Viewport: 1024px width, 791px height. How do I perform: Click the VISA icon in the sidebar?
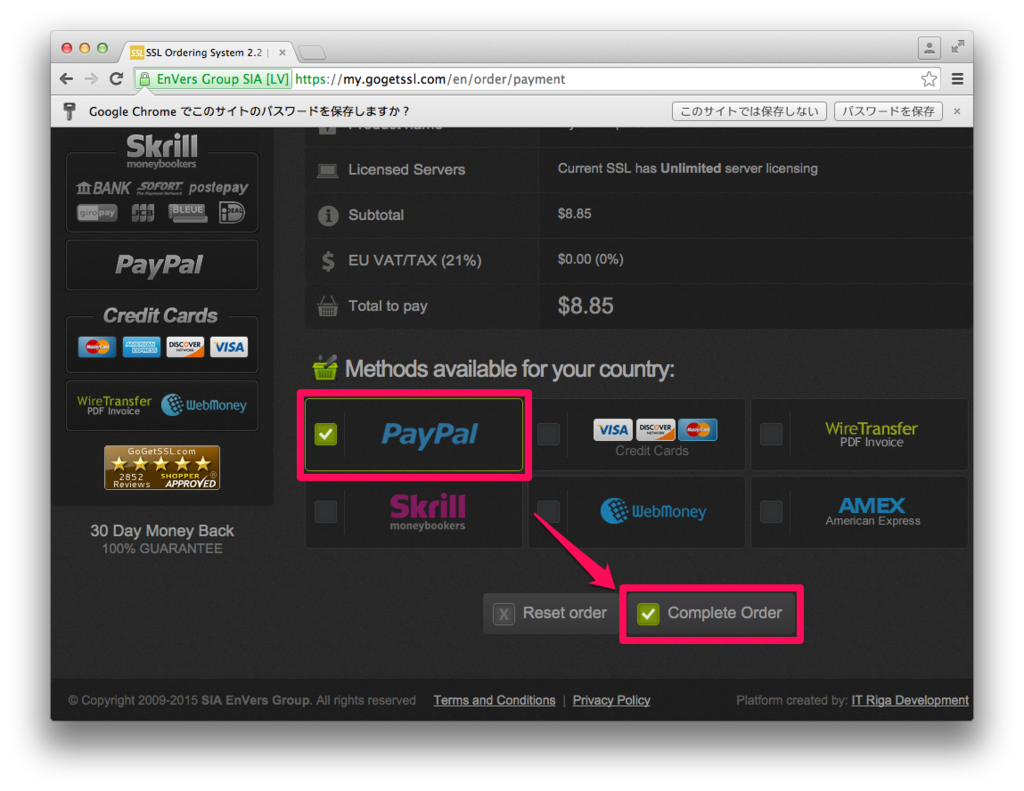pos(229,347)
